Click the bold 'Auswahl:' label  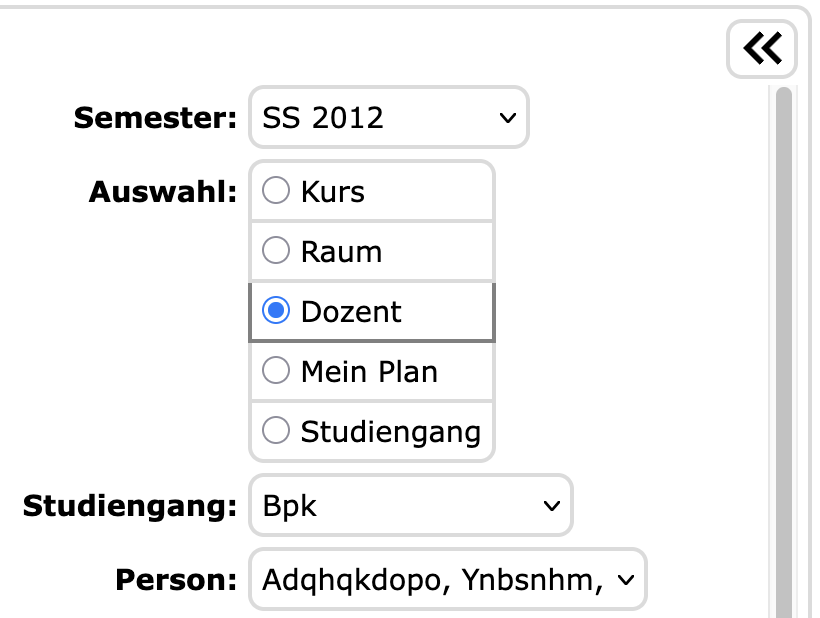tap(162, 191)
